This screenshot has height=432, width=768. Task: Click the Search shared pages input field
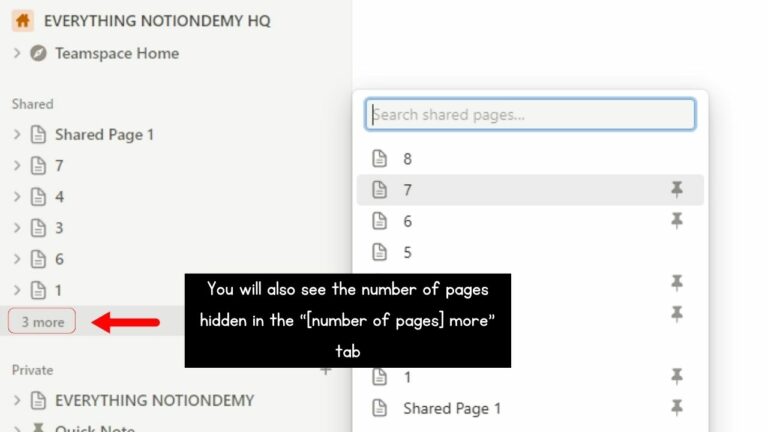click(x=530, y=115)
